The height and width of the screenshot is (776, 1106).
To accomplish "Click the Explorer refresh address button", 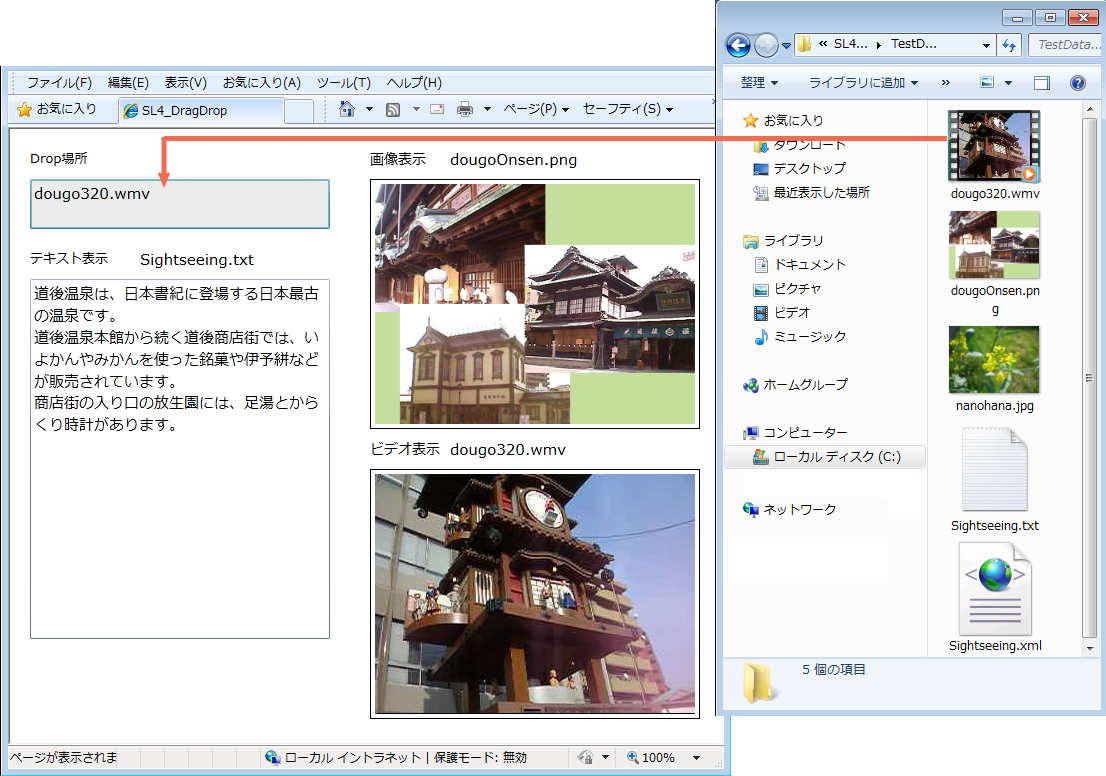I will pyautogui.click(x=1009, y=45).
